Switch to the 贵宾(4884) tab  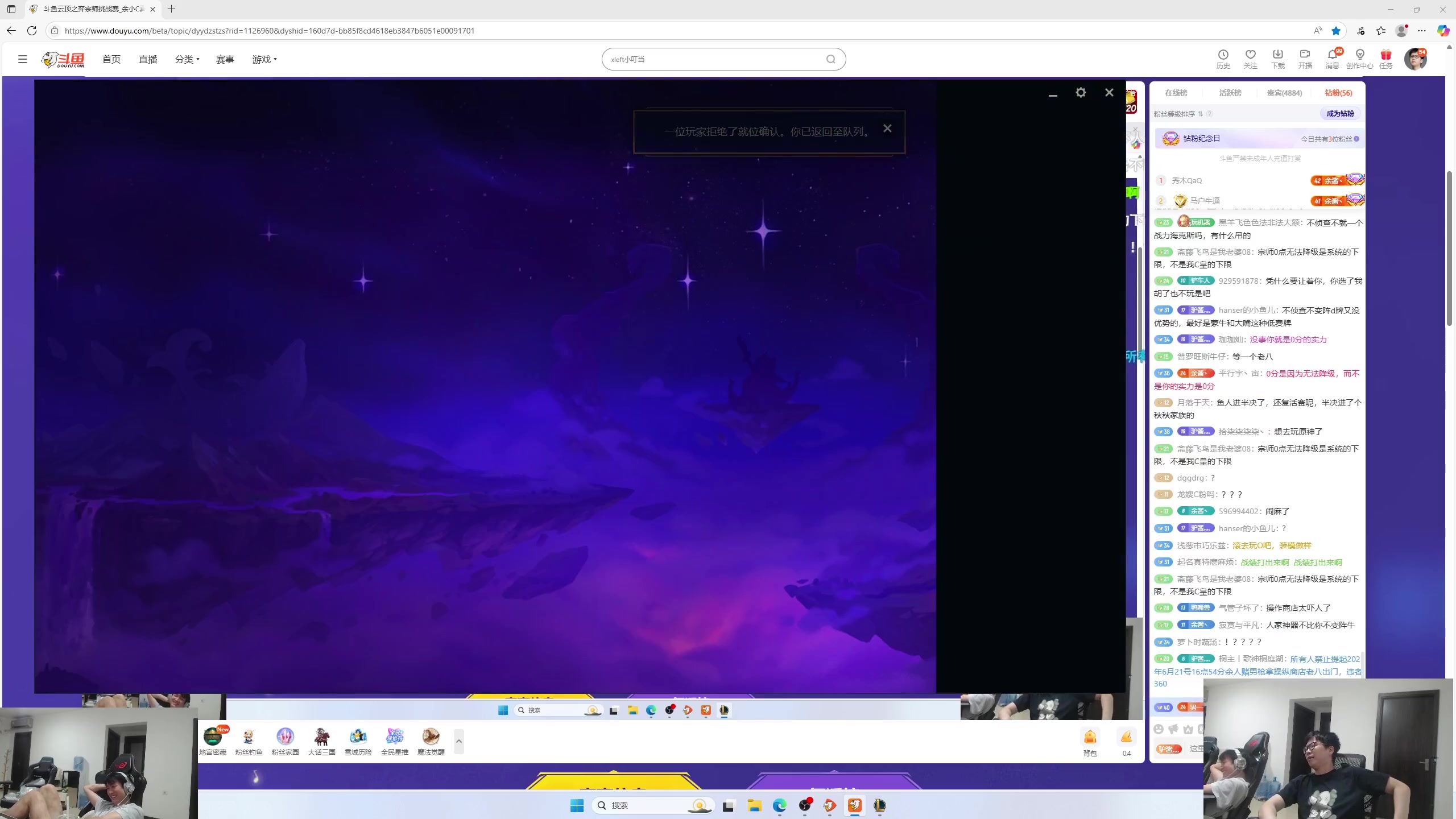[x=1284, y=93]
